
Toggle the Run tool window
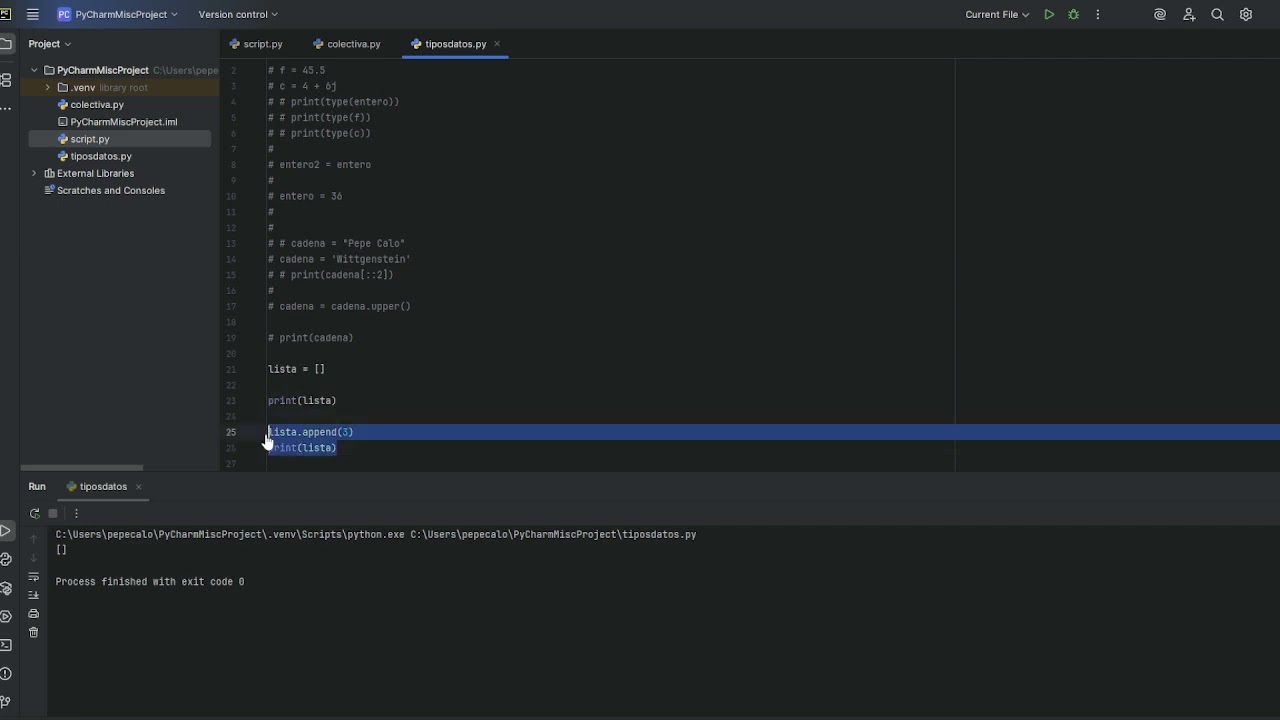pos(6,531)
